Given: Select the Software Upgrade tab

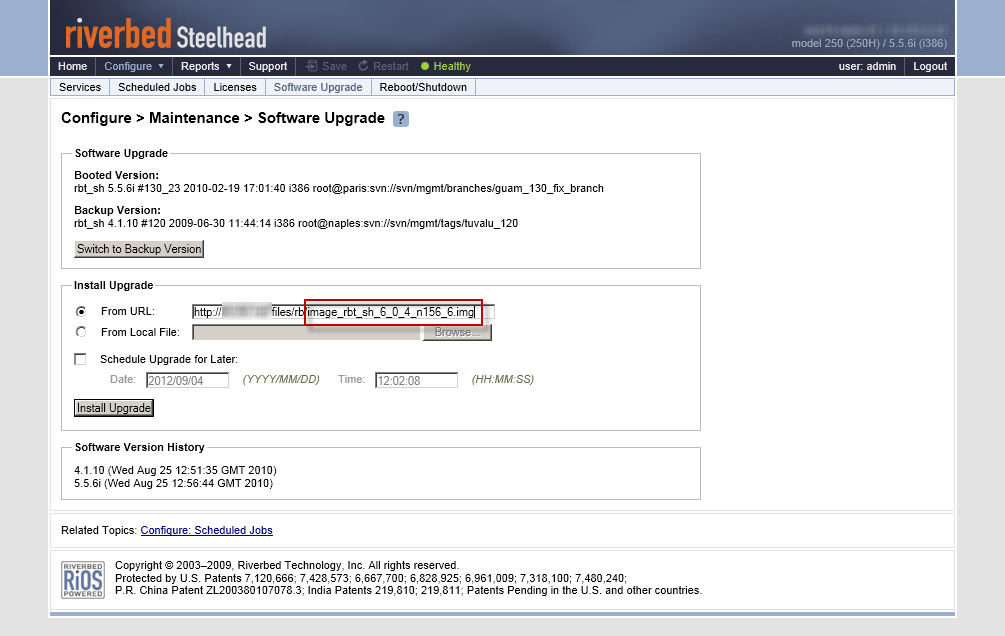Looking at the screenshot, I should pyautogui.click(x=318, y=87).
